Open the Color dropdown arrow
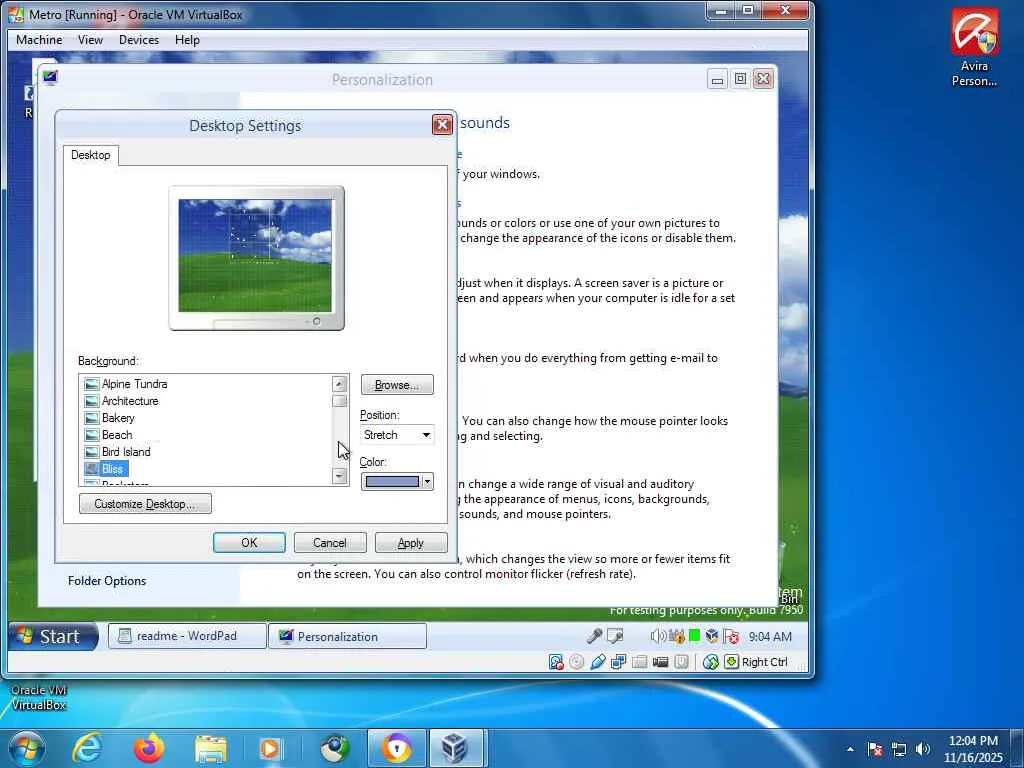The width and height of the screenshot is (1024, 768). (427, 482)
